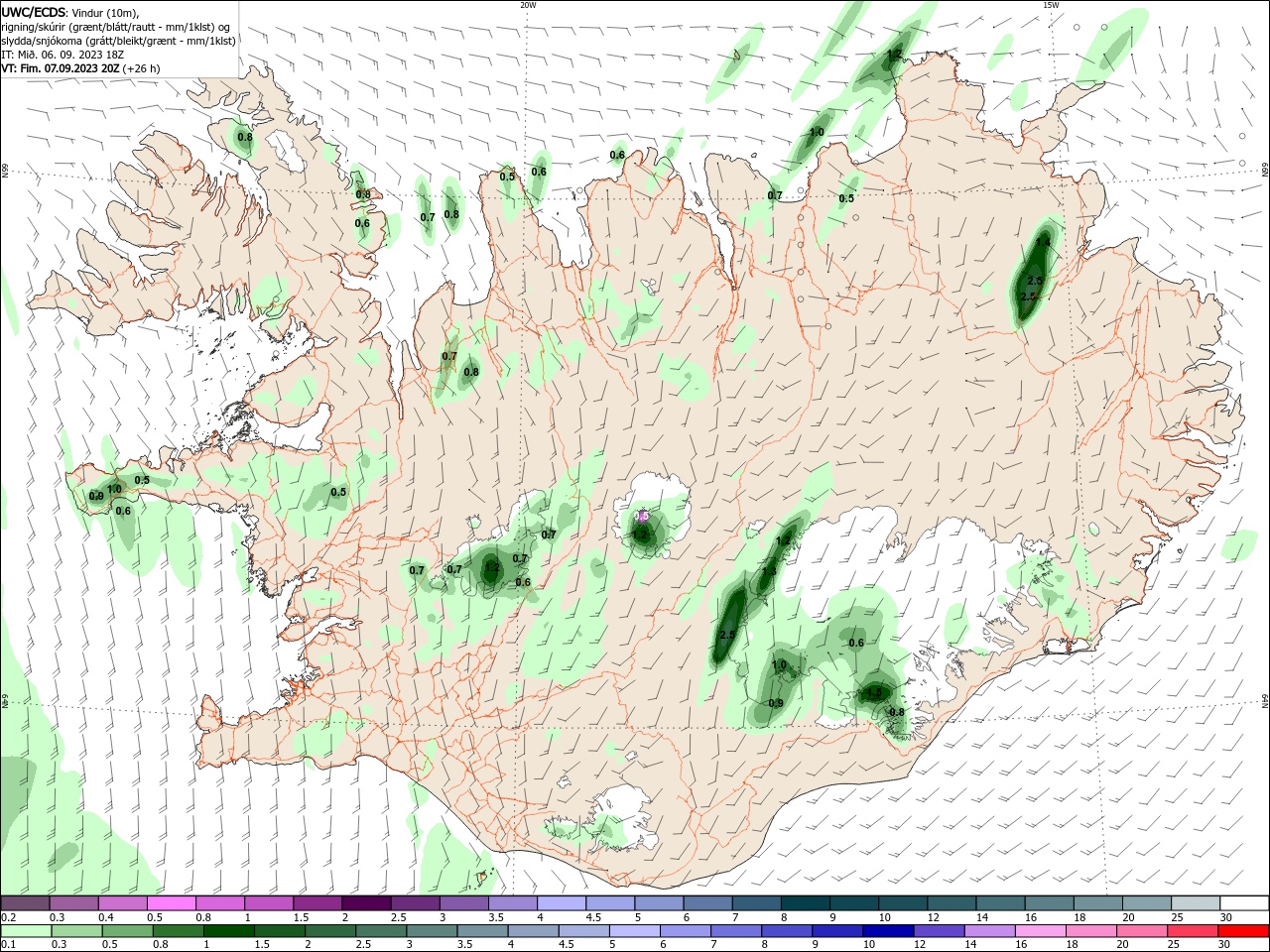Click the palest green 0.1 swatch in bottom row
1270x952 pixels.
pyautogui.click(x=25, y=931)
